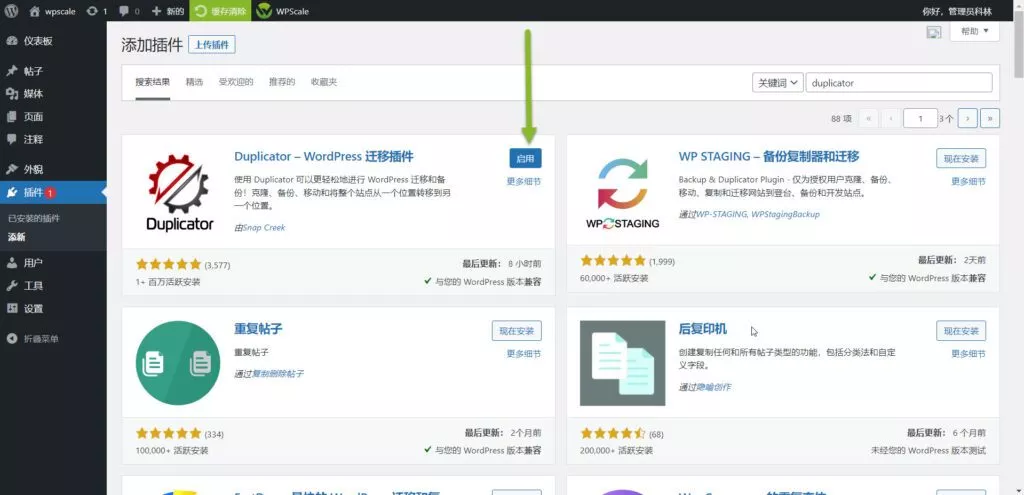
Task: Click the 后复印机 plugin icon
Action: pos(622,363)
